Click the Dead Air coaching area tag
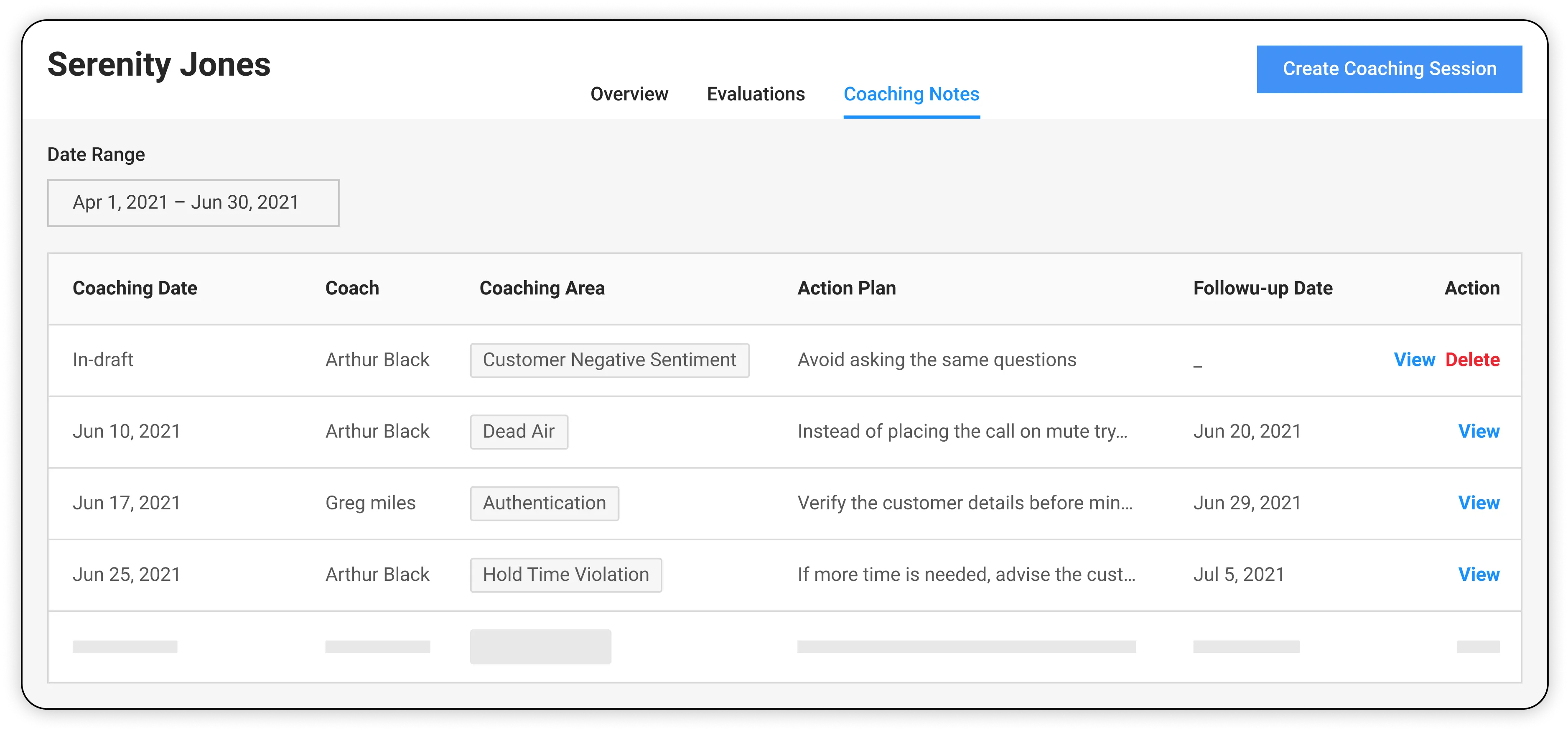The image size is (1568, 731). pos(519,431)
